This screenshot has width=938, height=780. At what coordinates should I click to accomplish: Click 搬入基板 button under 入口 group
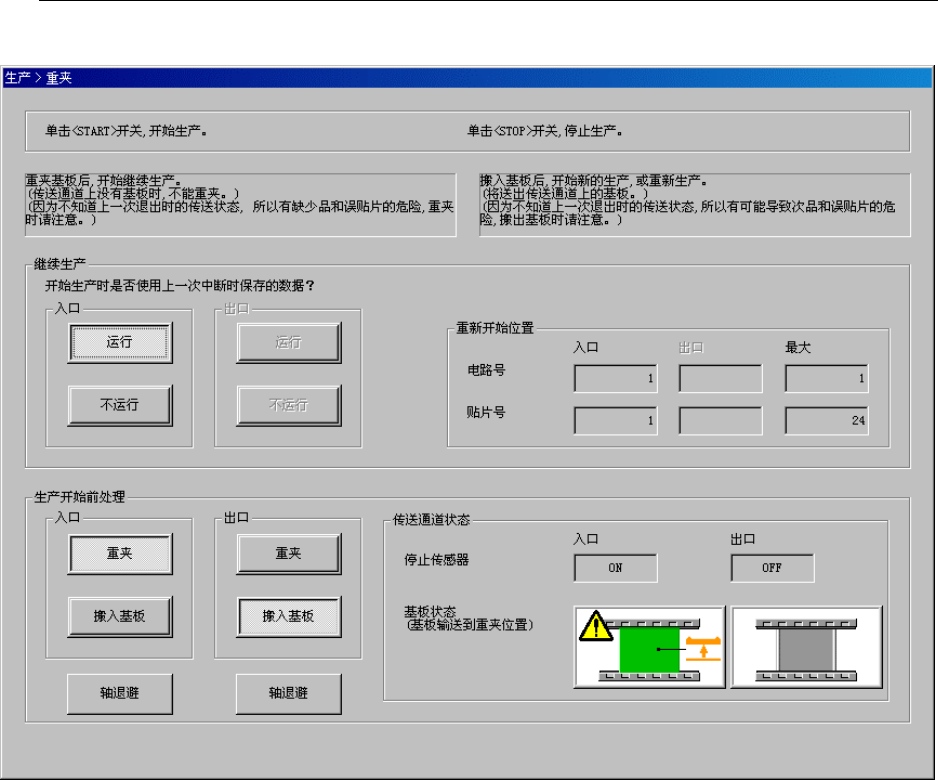120,616
